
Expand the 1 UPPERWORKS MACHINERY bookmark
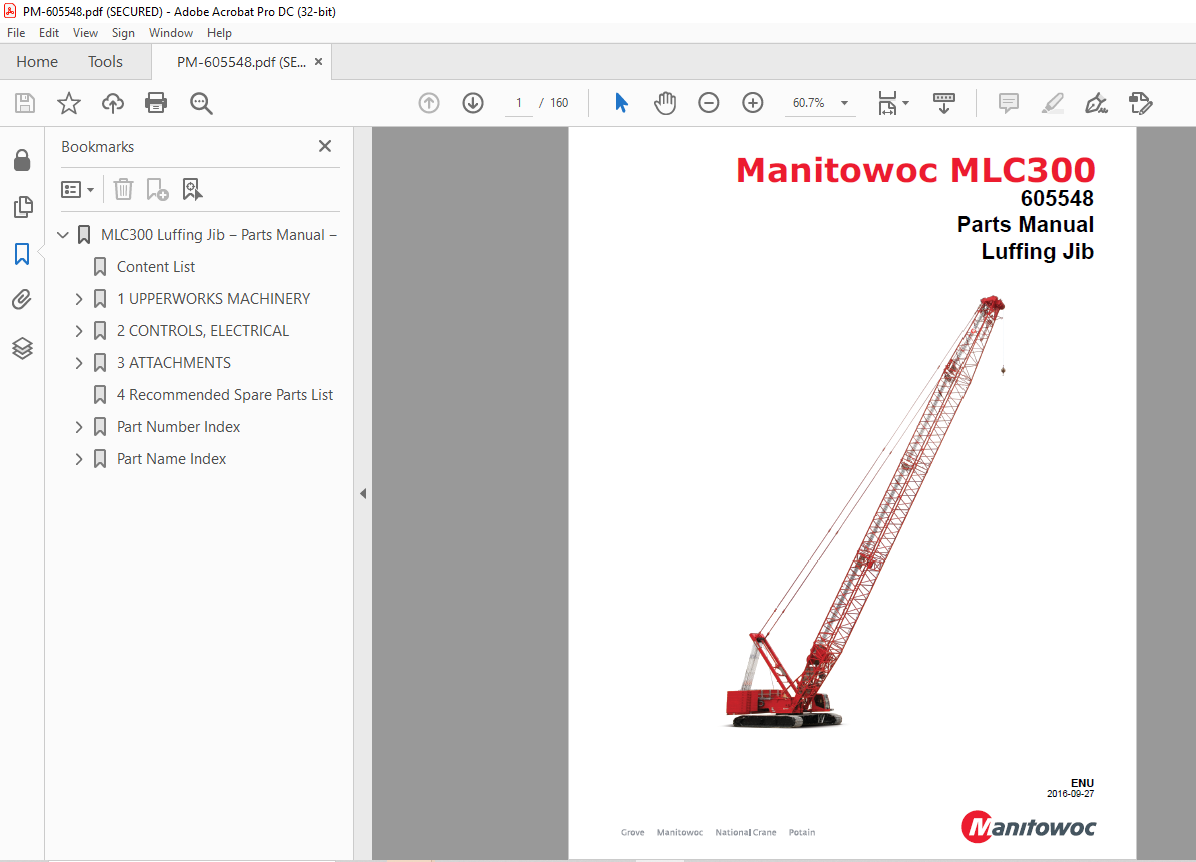[x=79, y=299]
